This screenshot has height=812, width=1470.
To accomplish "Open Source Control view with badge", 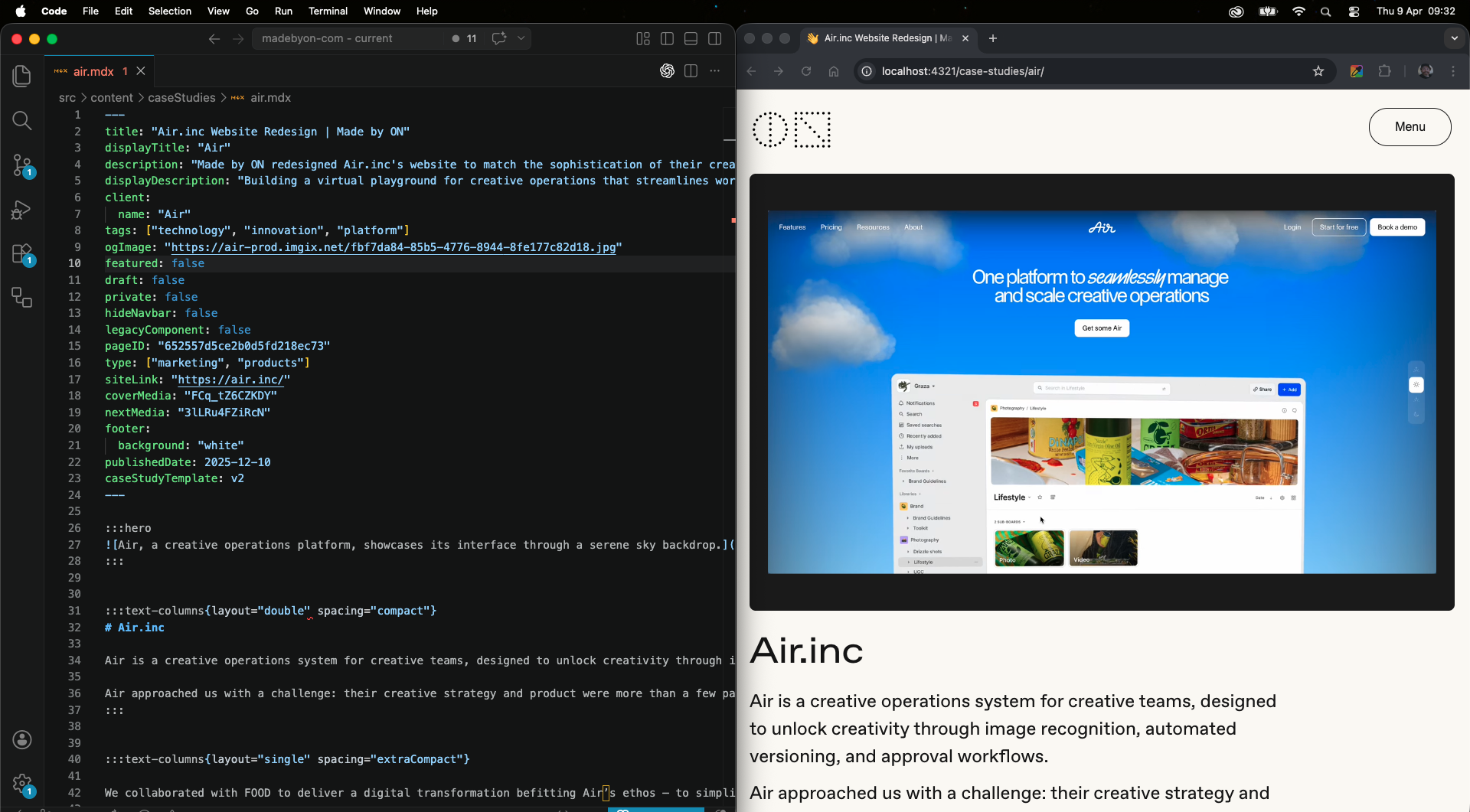I will tap(22, 165).
